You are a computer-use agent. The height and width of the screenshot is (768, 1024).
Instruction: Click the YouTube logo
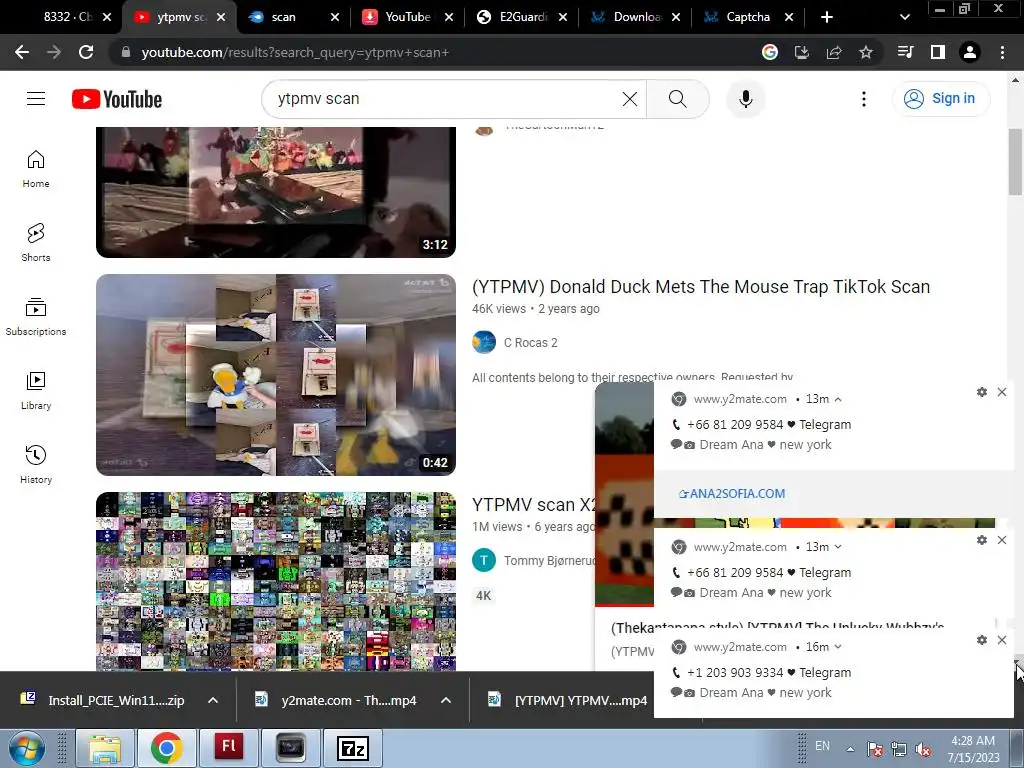117,99
